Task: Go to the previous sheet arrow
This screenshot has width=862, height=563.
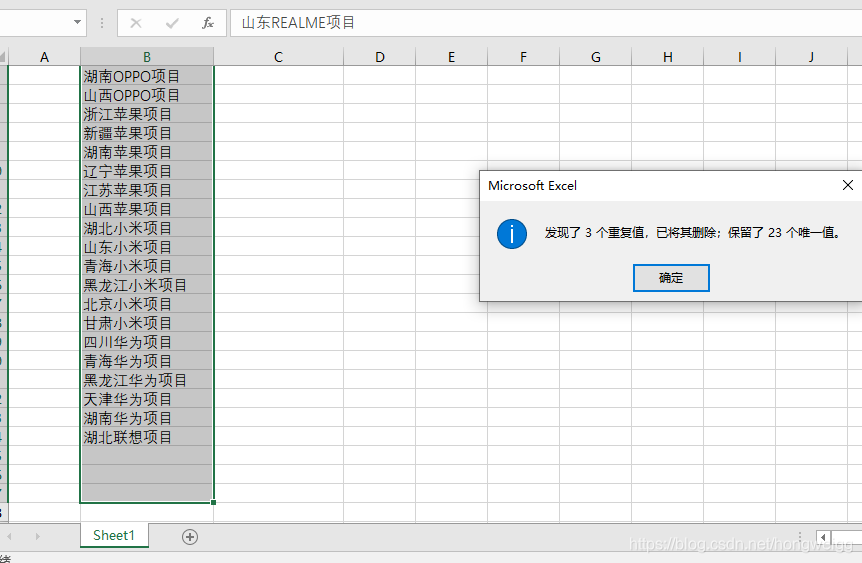Action: pyautogui.click(x=9, y=536)
